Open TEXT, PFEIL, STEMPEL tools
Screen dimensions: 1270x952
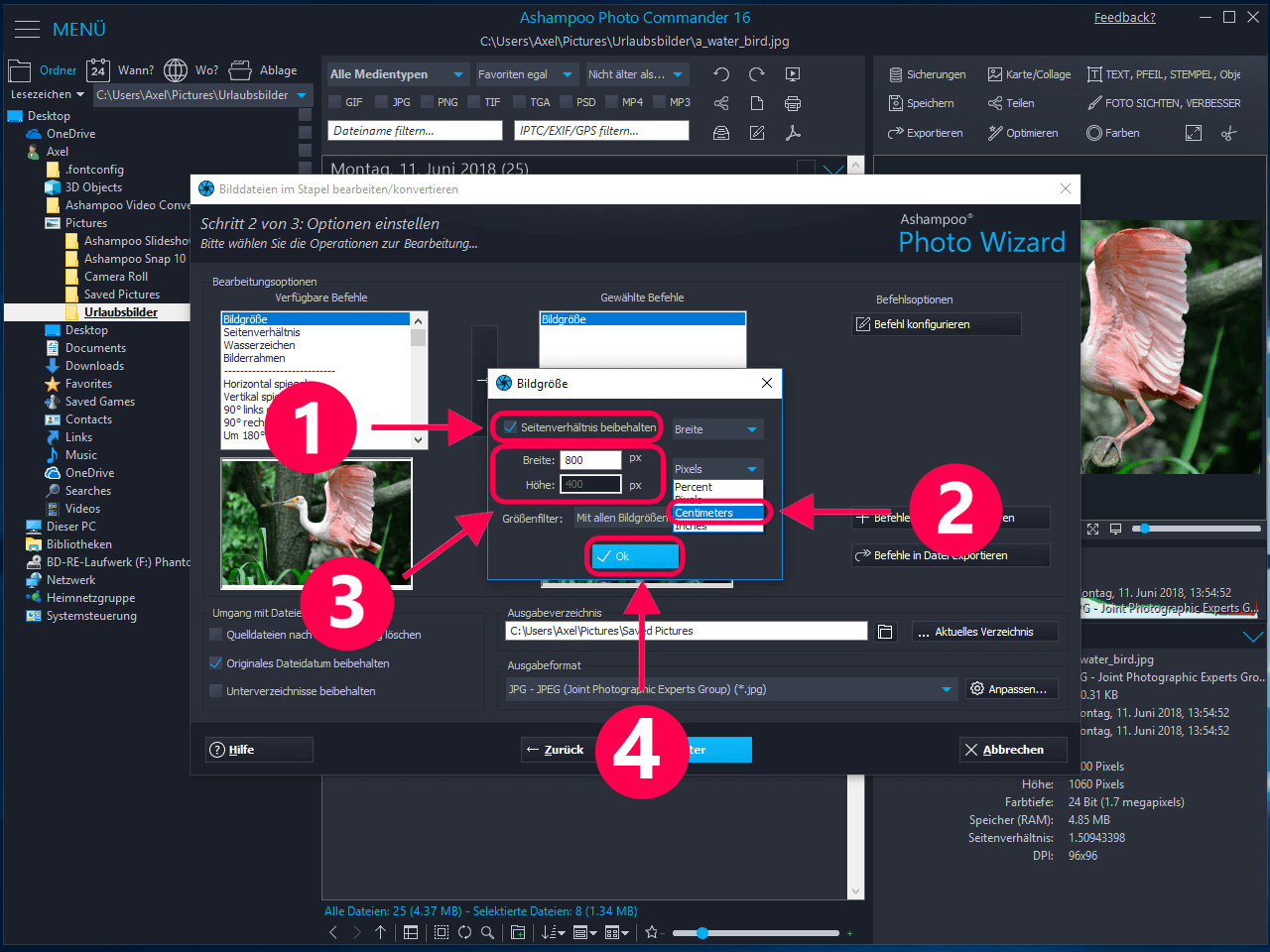tap(1164, 74)
